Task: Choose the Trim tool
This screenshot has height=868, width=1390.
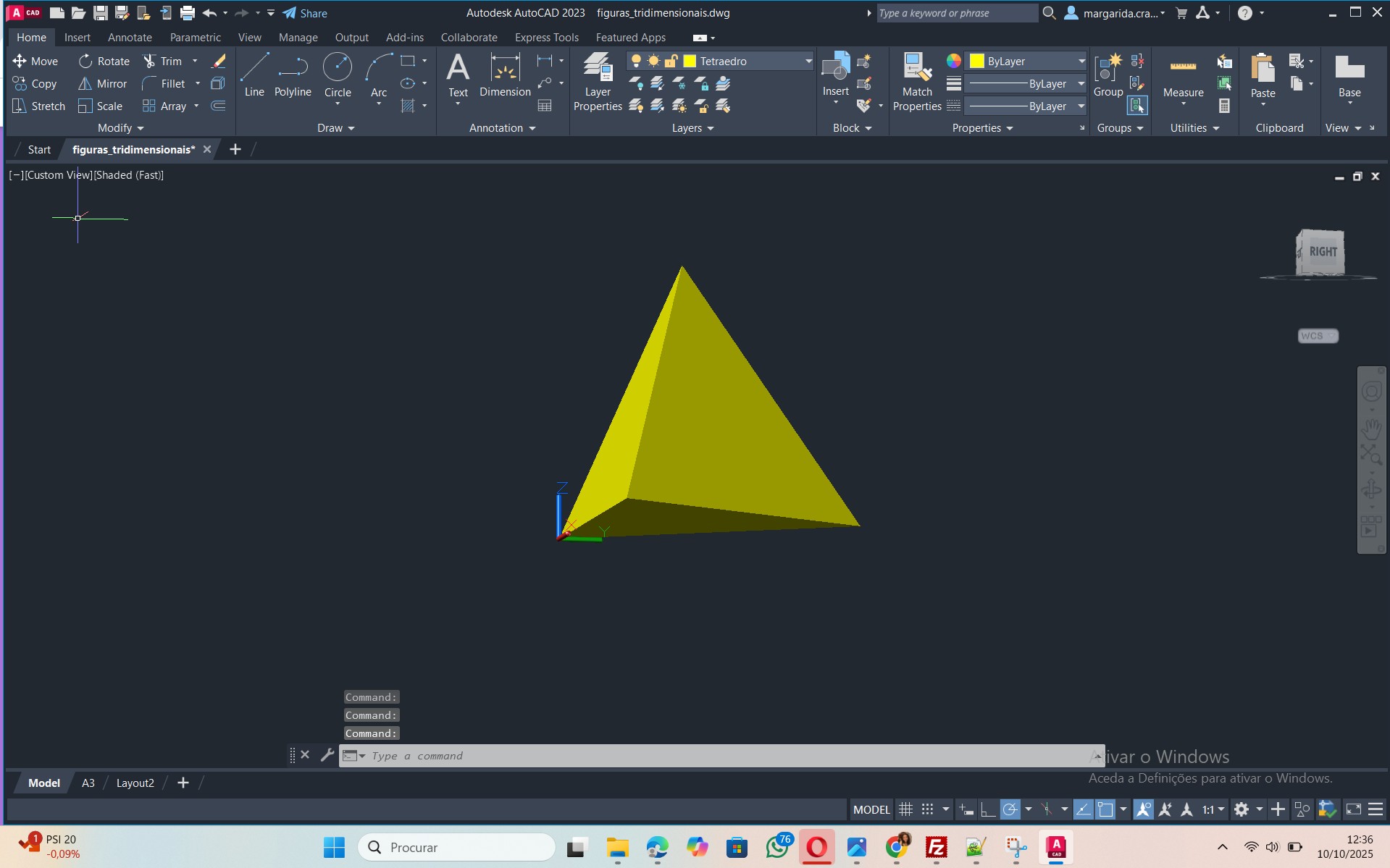Action: (163, 61)
